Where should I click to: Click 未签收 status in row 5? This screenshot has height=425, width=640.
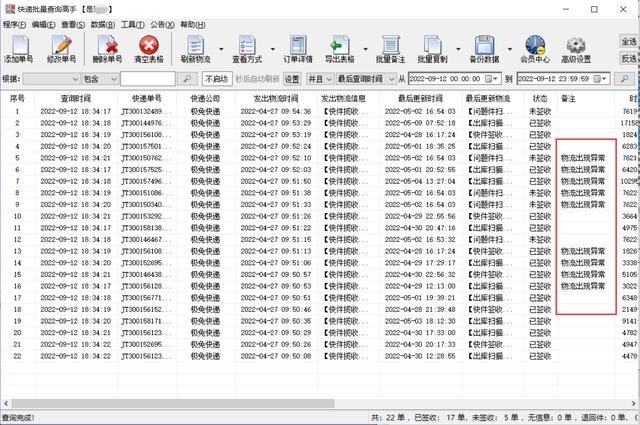[x=540, y=158]
